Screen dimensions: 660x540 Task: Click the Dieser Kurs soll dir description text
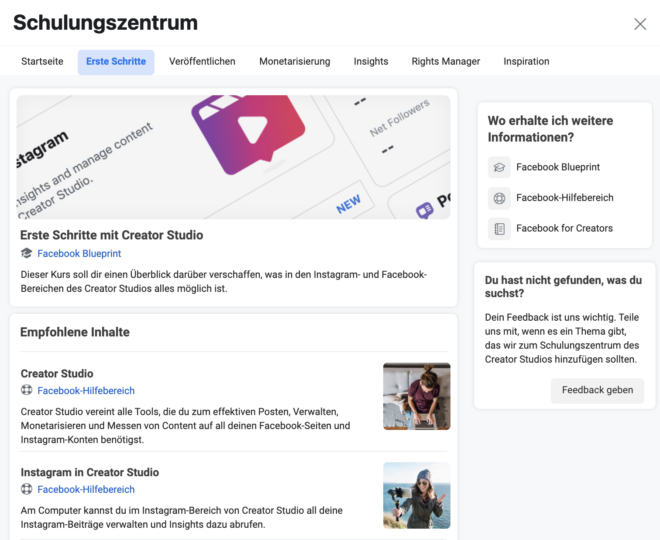[x=224, y=282]
